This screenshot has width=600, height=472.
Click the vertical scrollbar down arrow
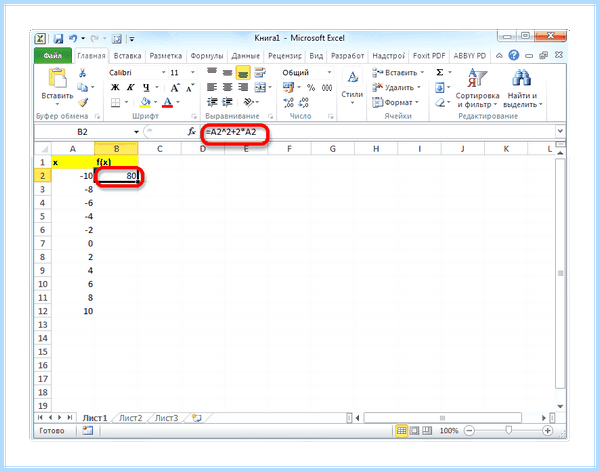click(560, 406)
